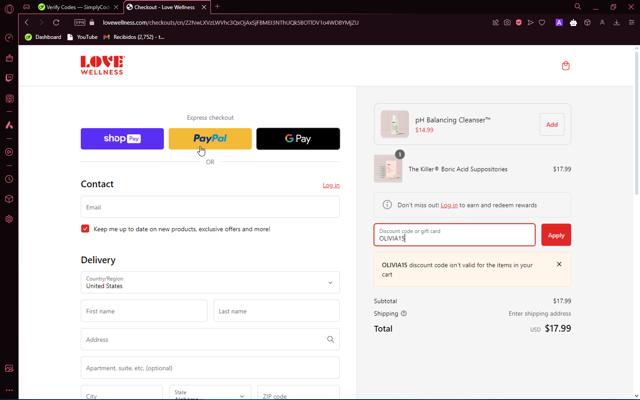Focus the Email input field
This screenshot has width=640, height=400.
[x=210, y=207]
